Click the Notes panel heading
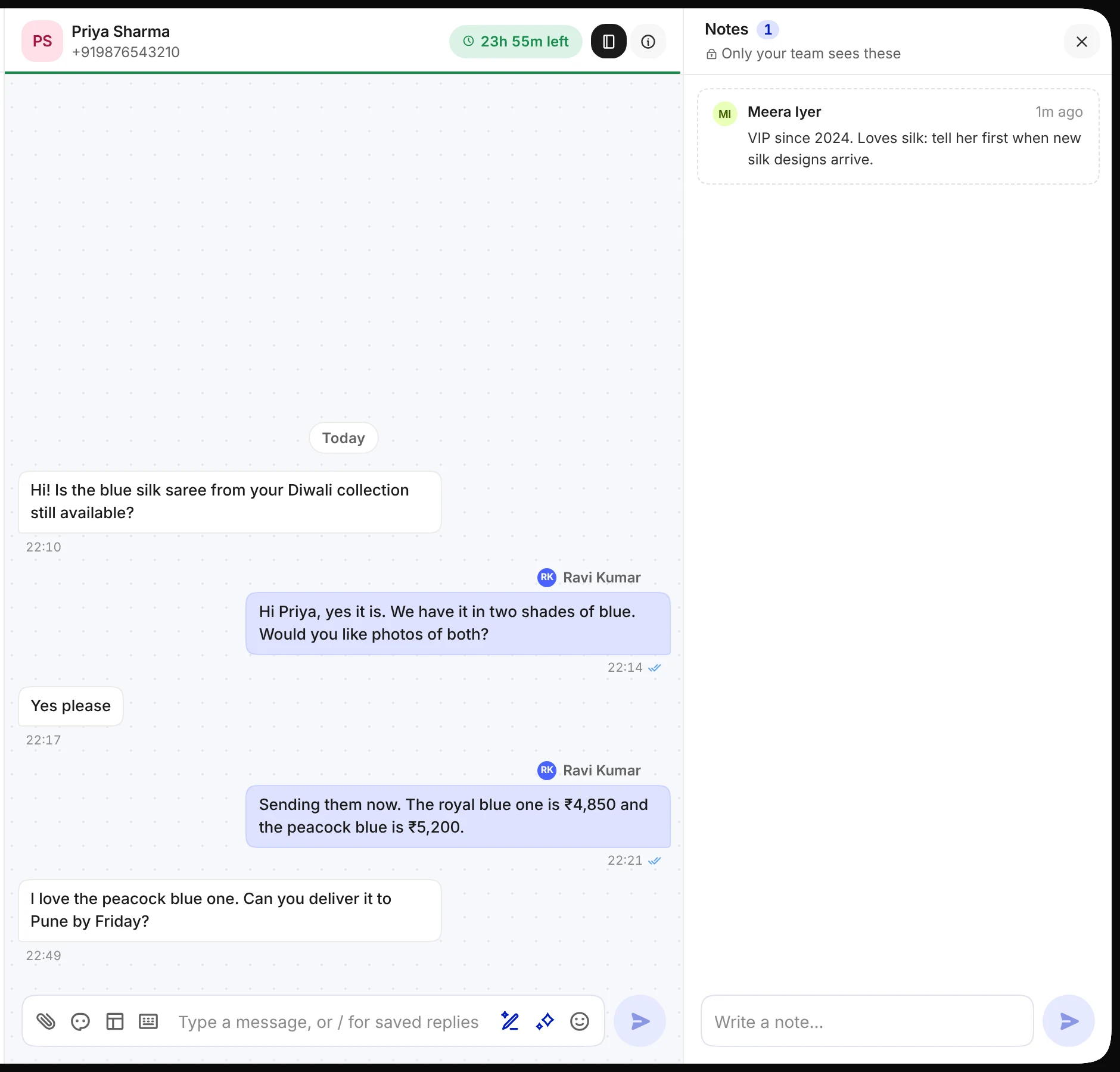The height and width of the screenshot is (1072, 1120). (726, 29)
